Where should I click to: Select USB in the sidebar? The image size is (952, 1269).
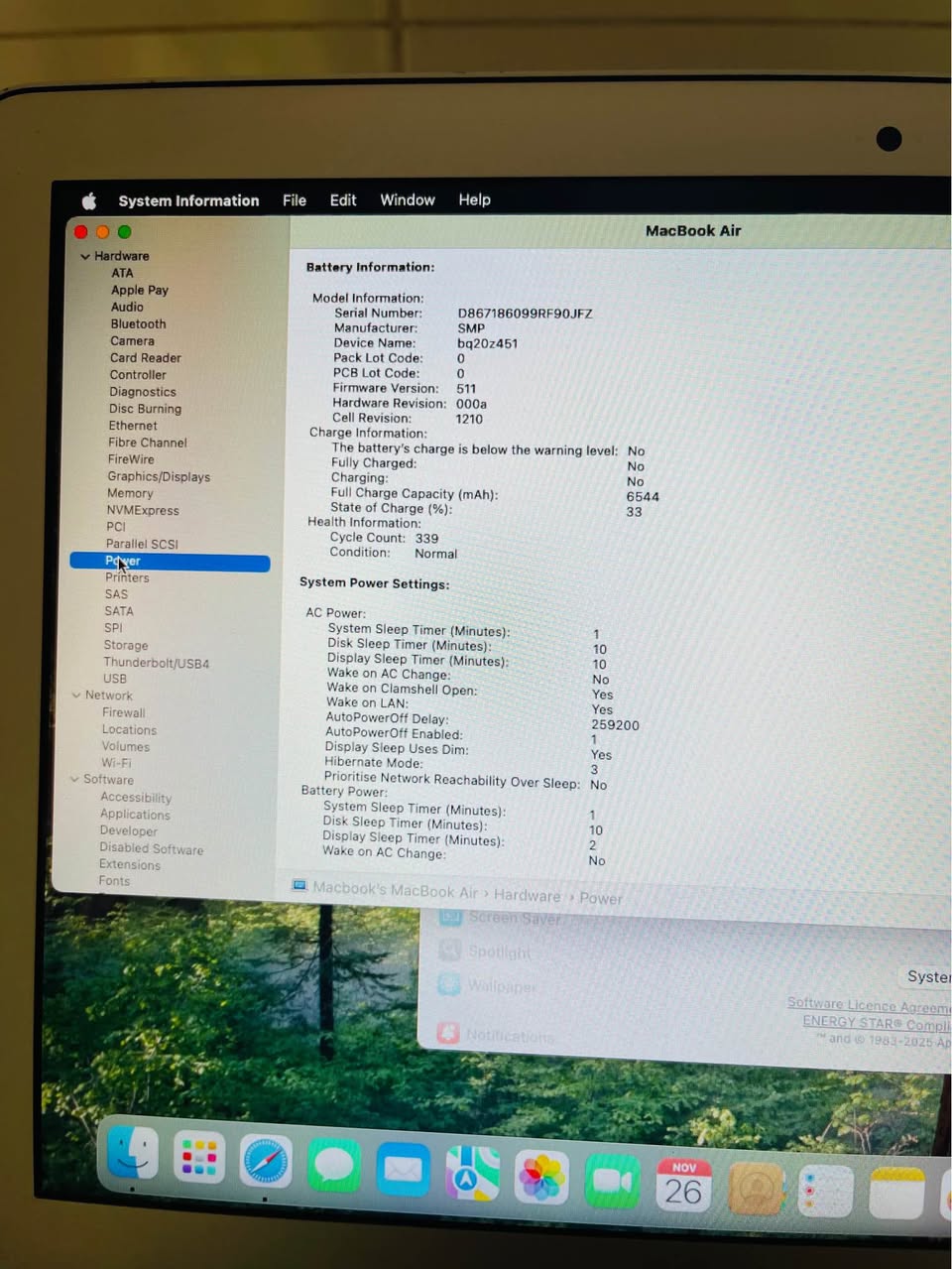pyautogui.click(x=115, y=679)
